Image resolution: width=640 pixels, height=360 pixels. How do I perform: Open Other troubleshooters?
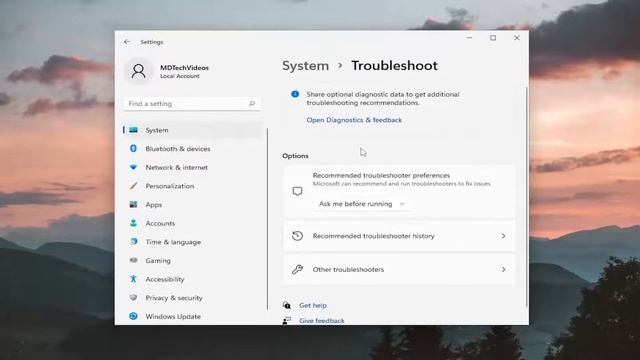400,269
